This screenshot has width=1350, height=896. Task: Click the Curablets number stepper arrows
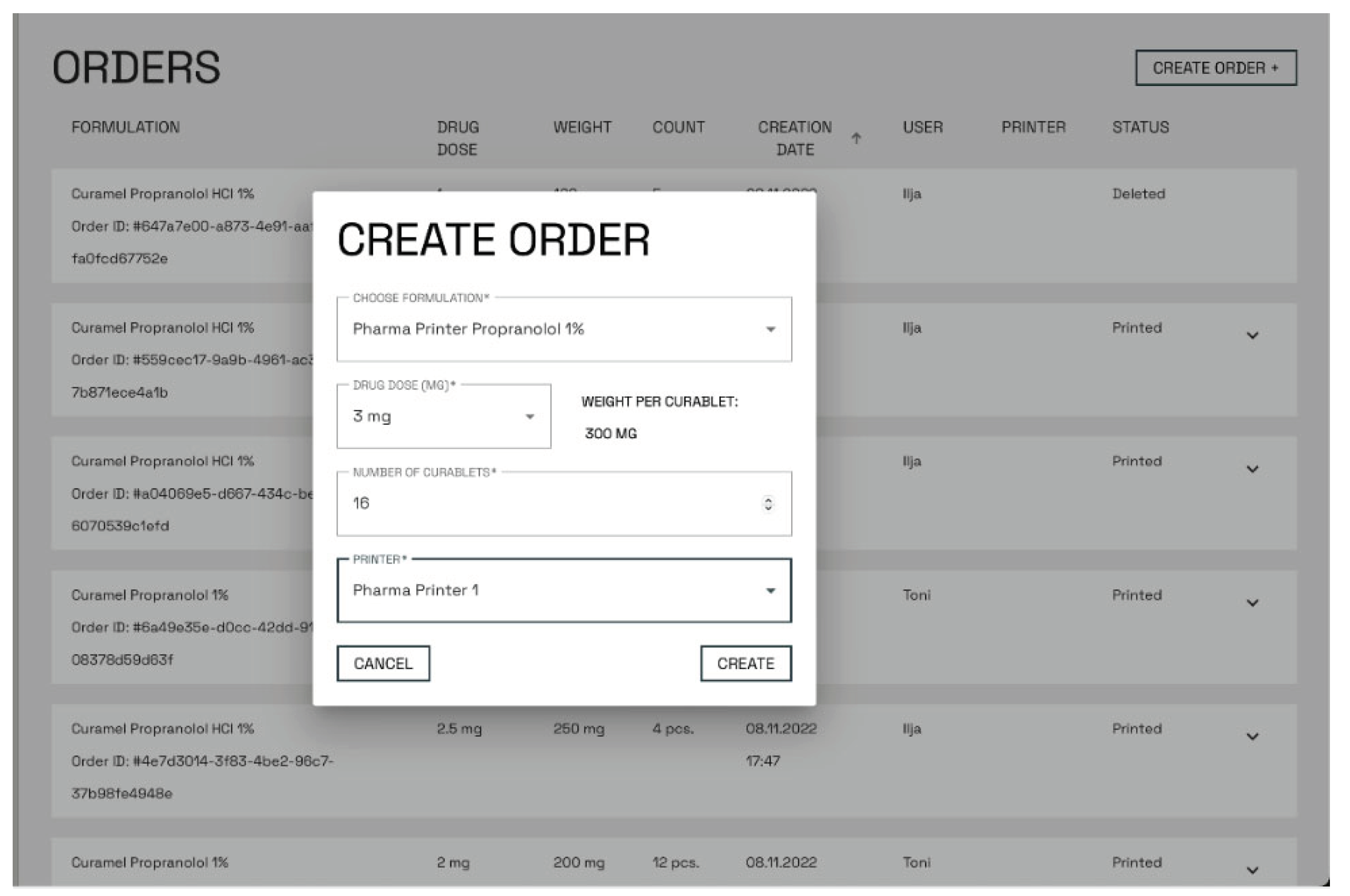(768, 503)
